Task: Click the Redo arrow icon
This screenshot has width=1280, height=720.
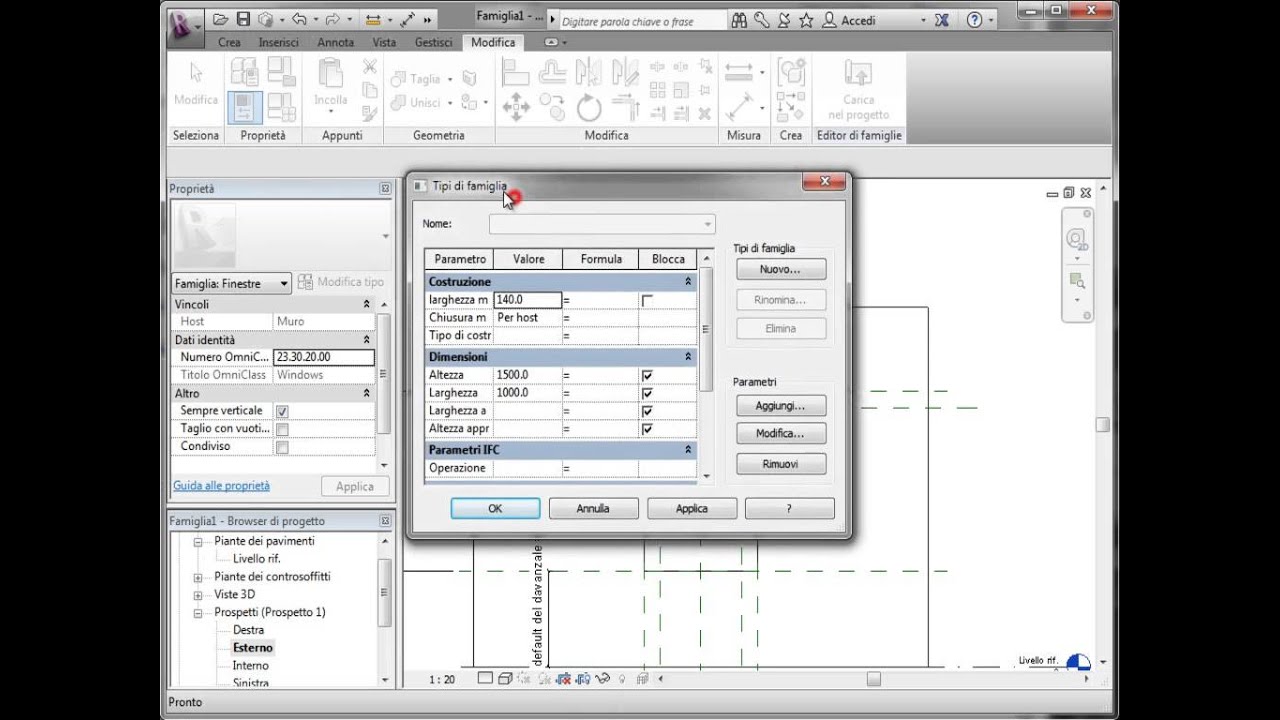Action: (333, 19)
